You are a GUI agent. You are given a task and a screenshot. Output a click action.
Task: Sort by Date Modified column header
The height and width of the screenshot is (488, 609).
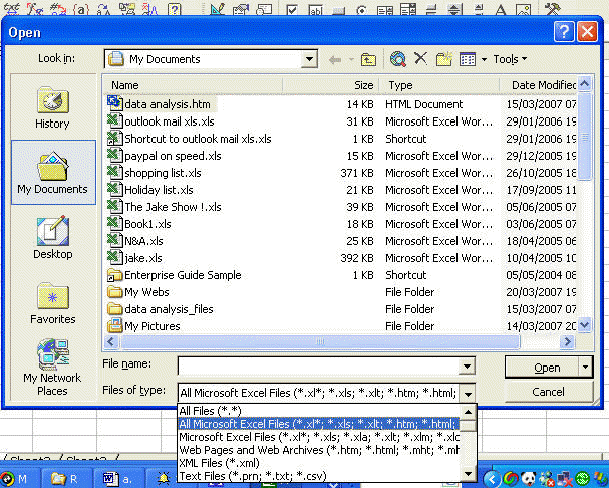pos(538,85)
